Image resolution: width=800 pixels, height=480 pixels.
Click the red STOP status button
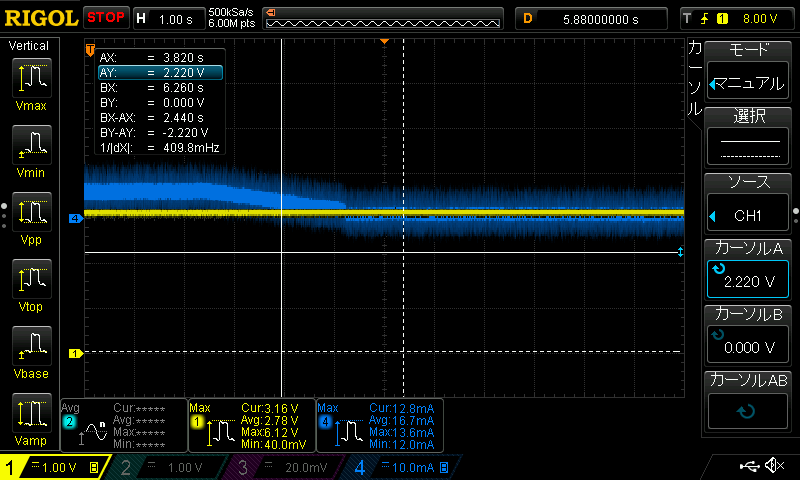[x=105, y=17]
